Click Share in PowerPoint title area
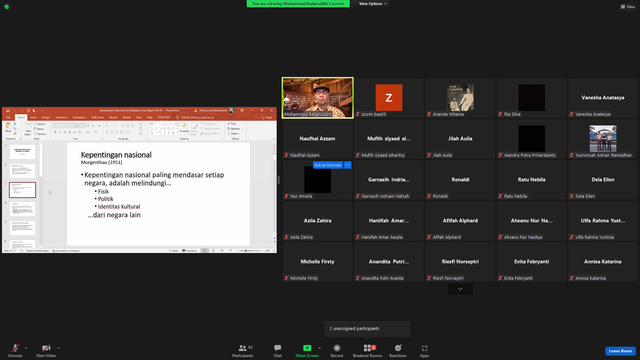Viewport: 640px width, 360px height. coord(267,117)
